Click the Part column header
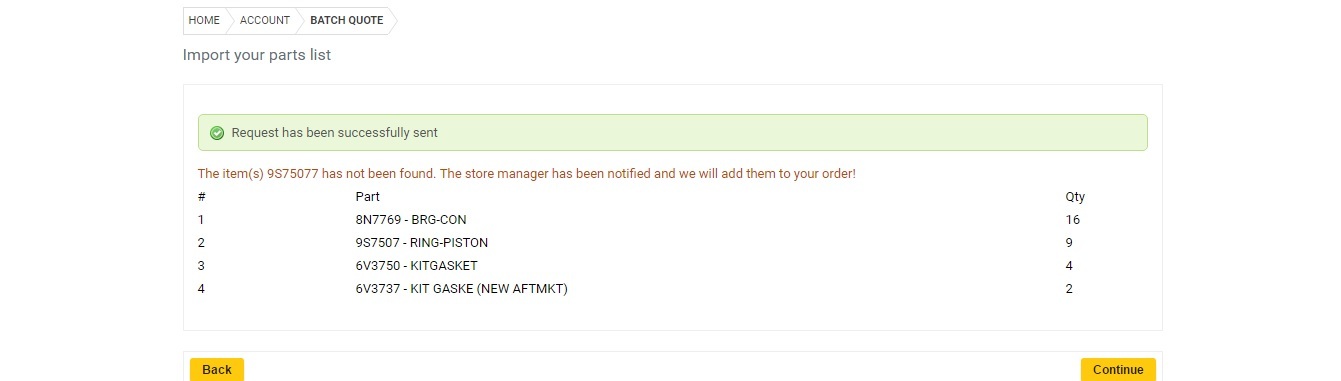 (368, 197)
